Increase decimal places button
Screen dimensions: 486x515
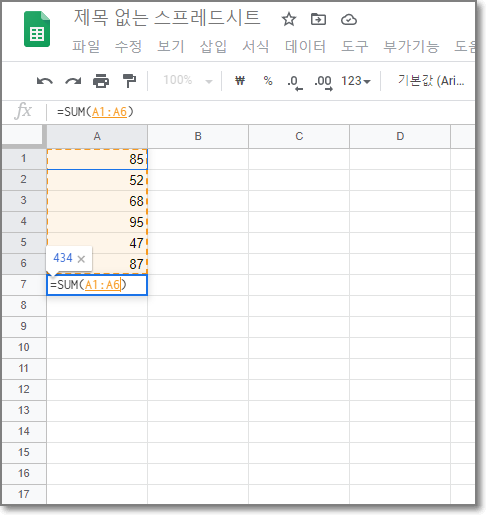323,82
